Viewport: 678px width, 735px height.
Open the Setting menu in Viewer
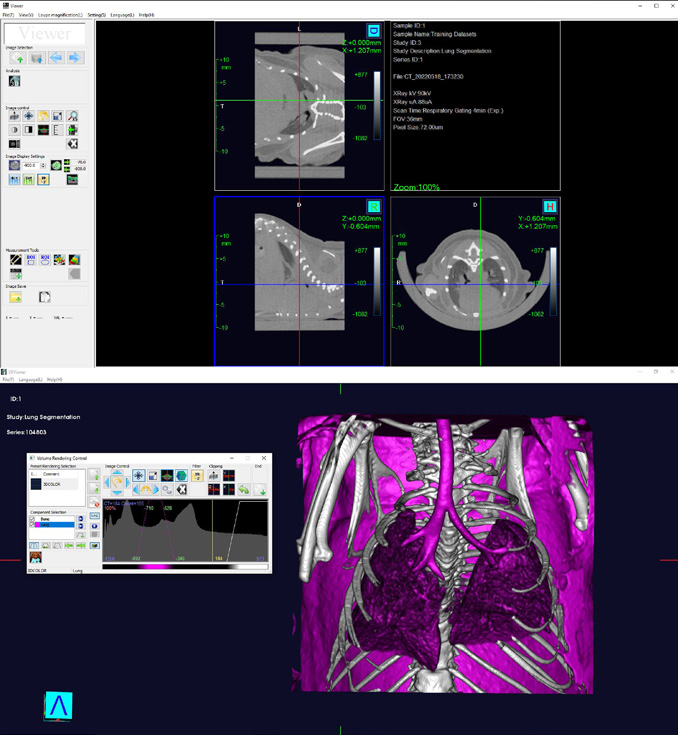[96, 16]
